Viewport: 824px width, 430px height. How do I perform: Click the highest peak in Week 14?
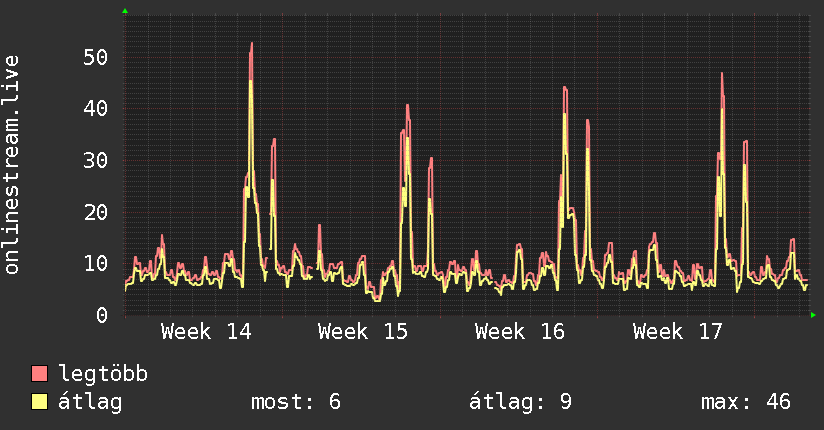click(x=252, y=44)
